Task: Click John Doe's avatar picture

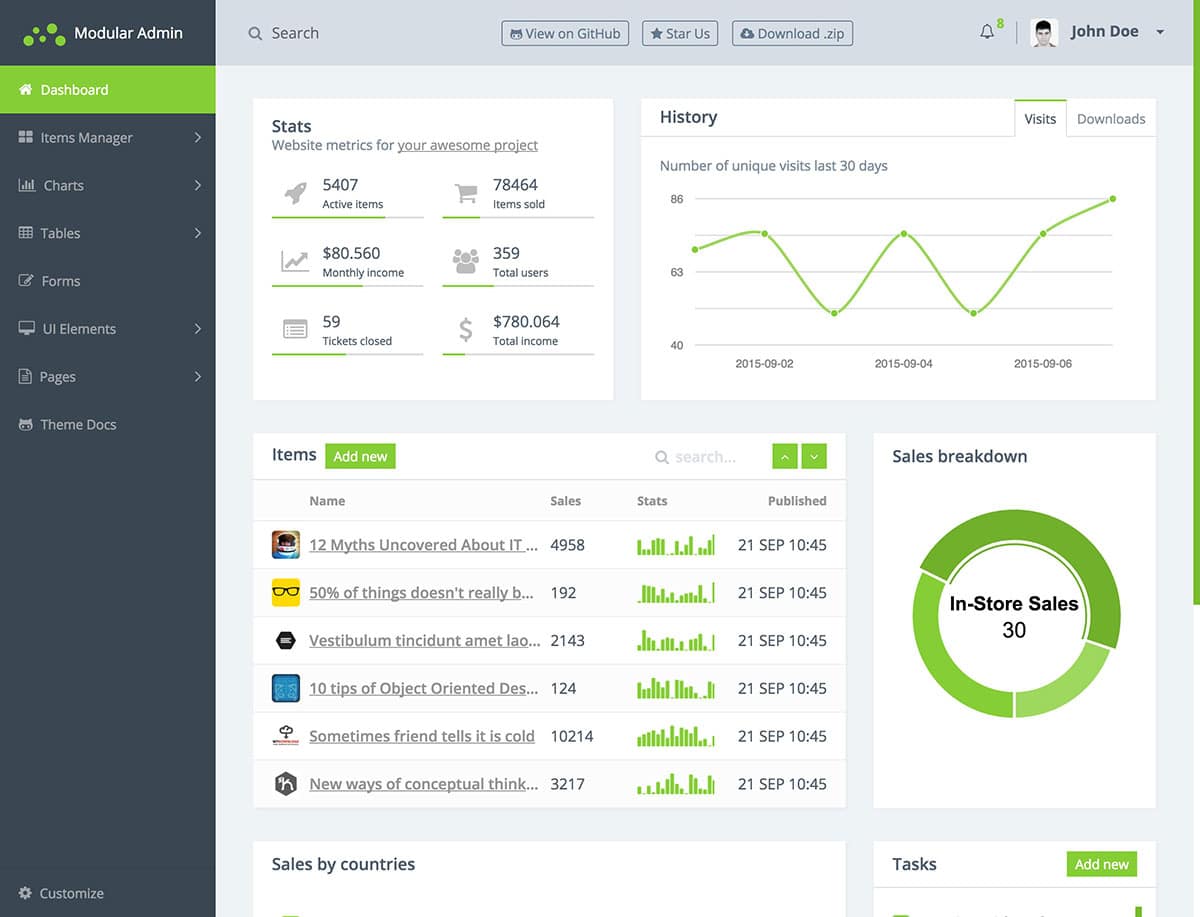Action: 1044,33
